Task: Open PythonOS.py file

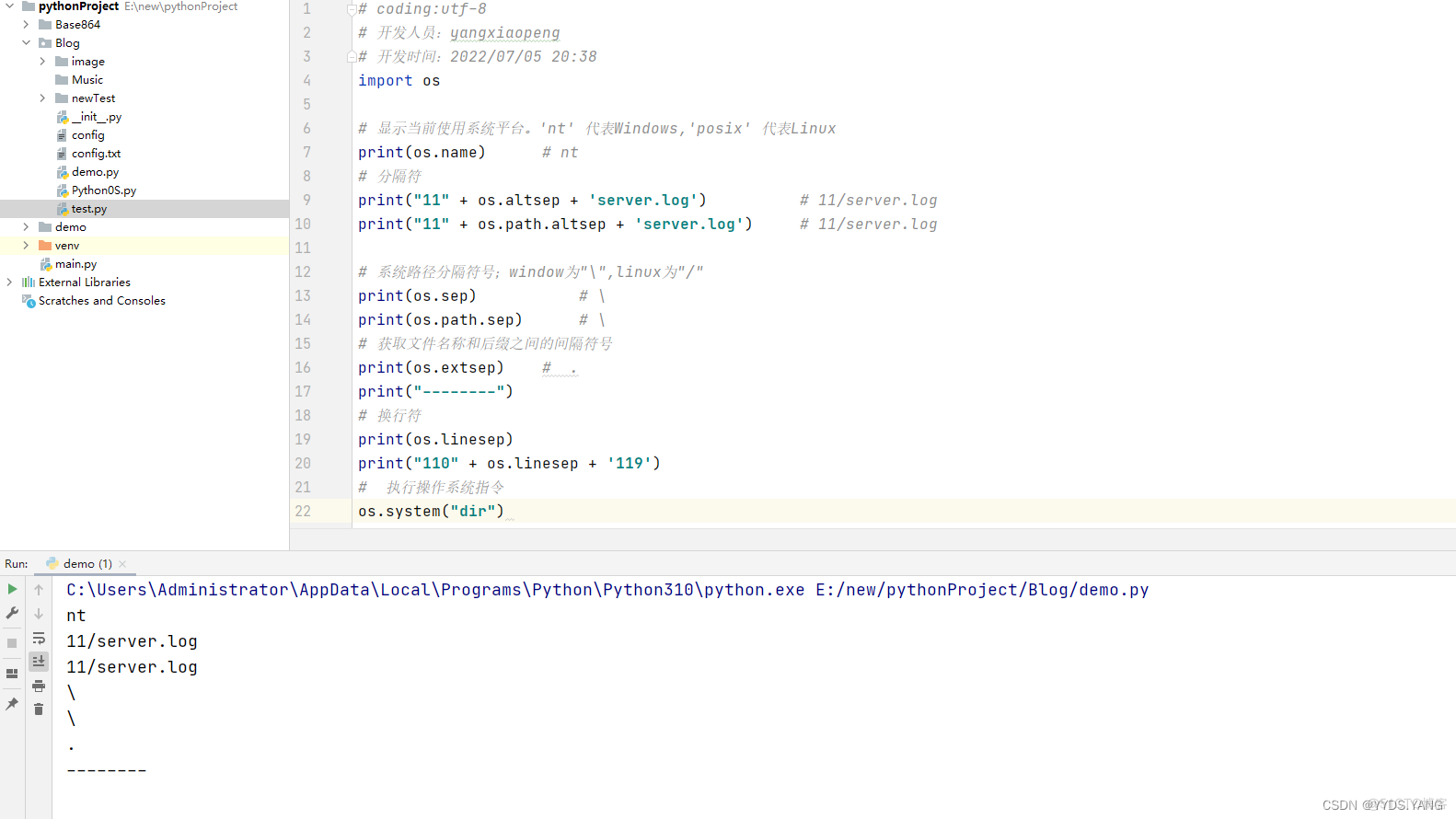Action: click(x=104, y=190)
